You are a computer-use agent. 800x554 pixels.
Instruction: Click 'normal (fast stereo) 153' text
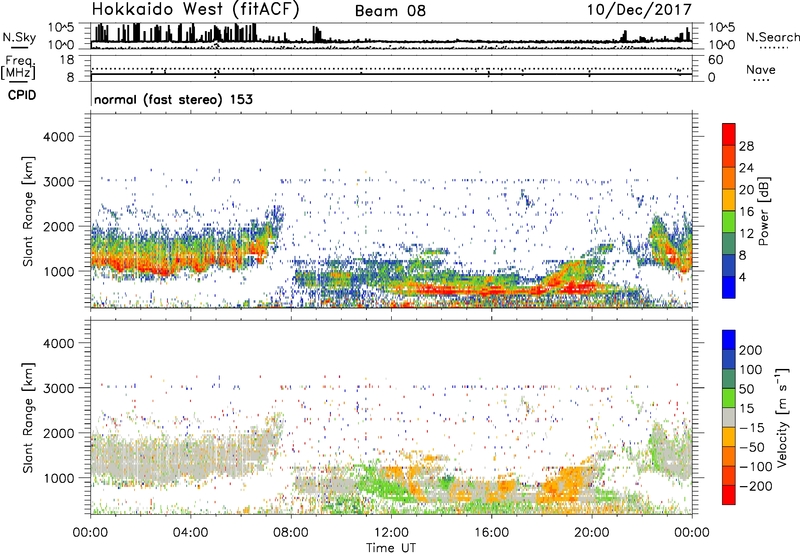[x=173, y=99]
